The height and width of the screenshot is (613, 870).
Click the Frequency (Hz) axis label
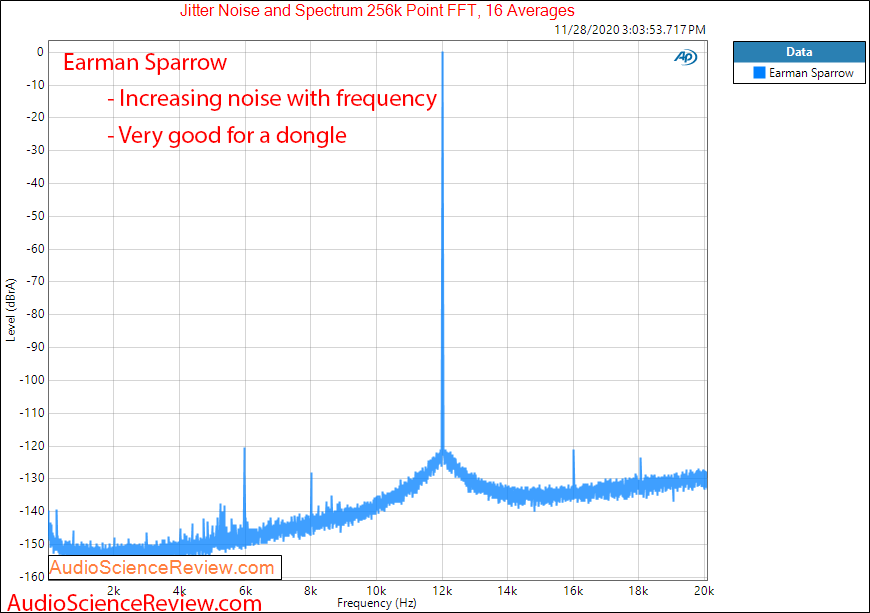point(377,603)
